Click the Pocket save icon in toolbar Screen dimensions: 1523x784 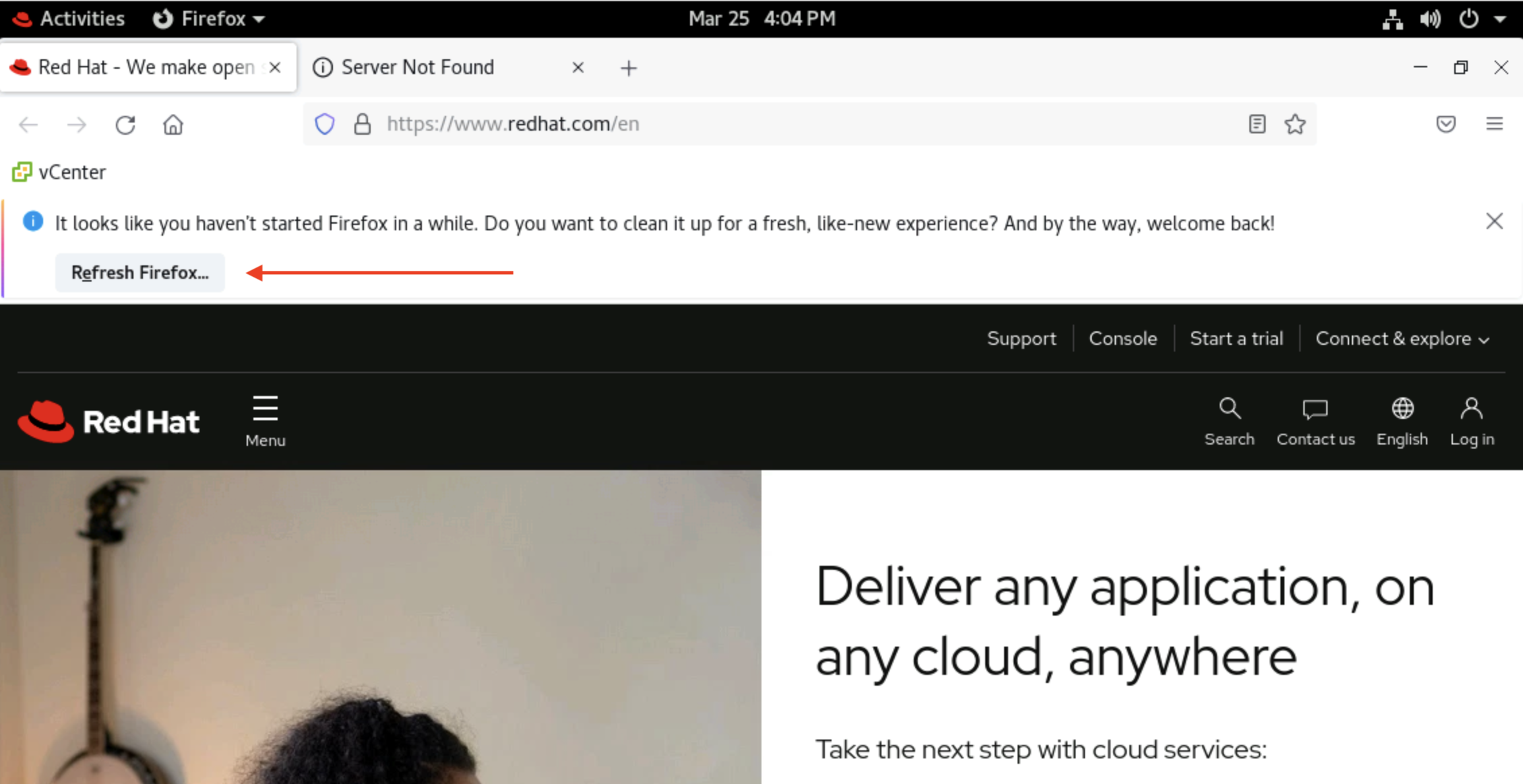1446,124
